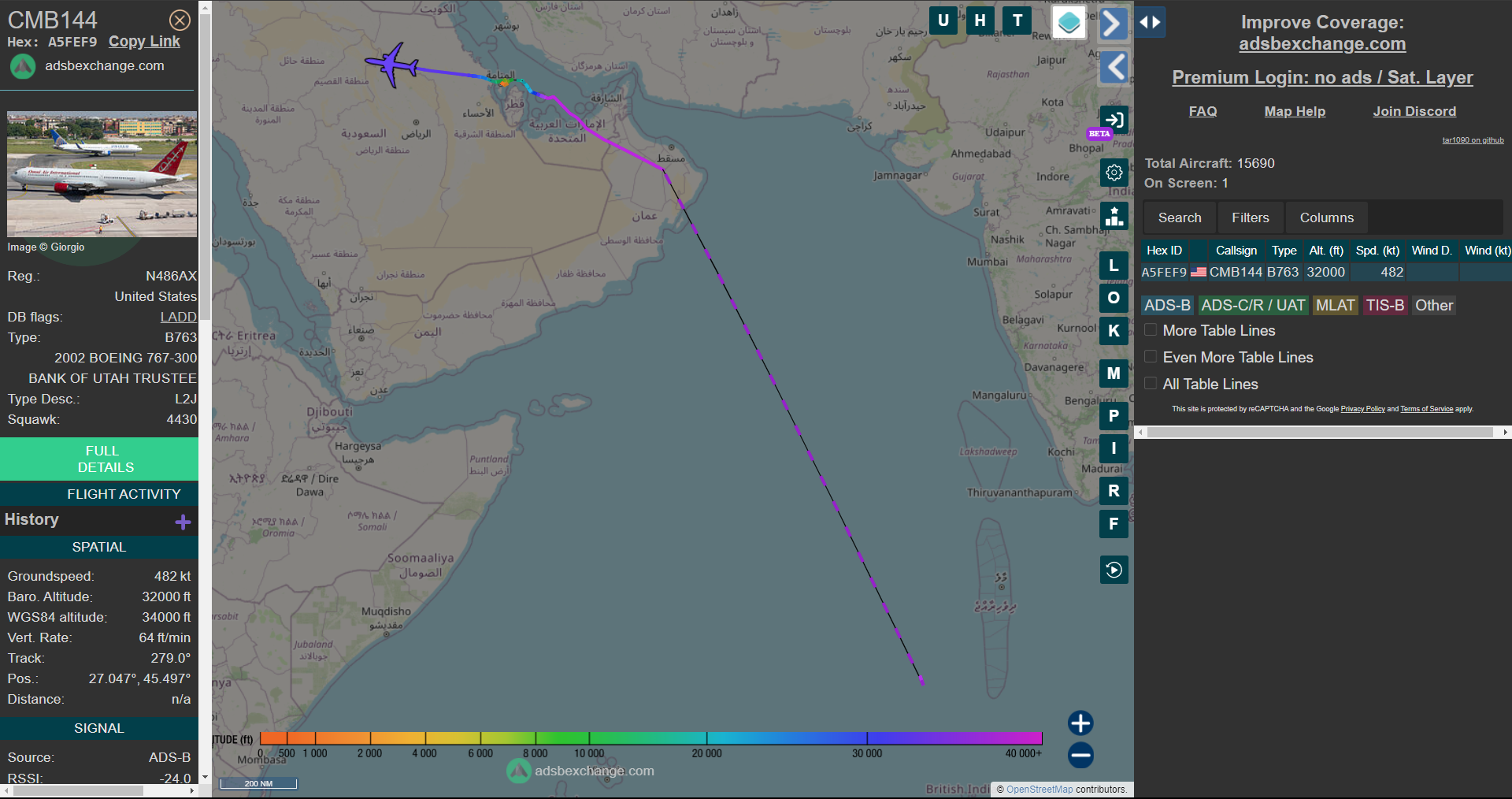Open the reCAPTCHA Privacy Policy link
Image resolution: width=1512 pixels, height=799 pixels.
click(1362, 409)
